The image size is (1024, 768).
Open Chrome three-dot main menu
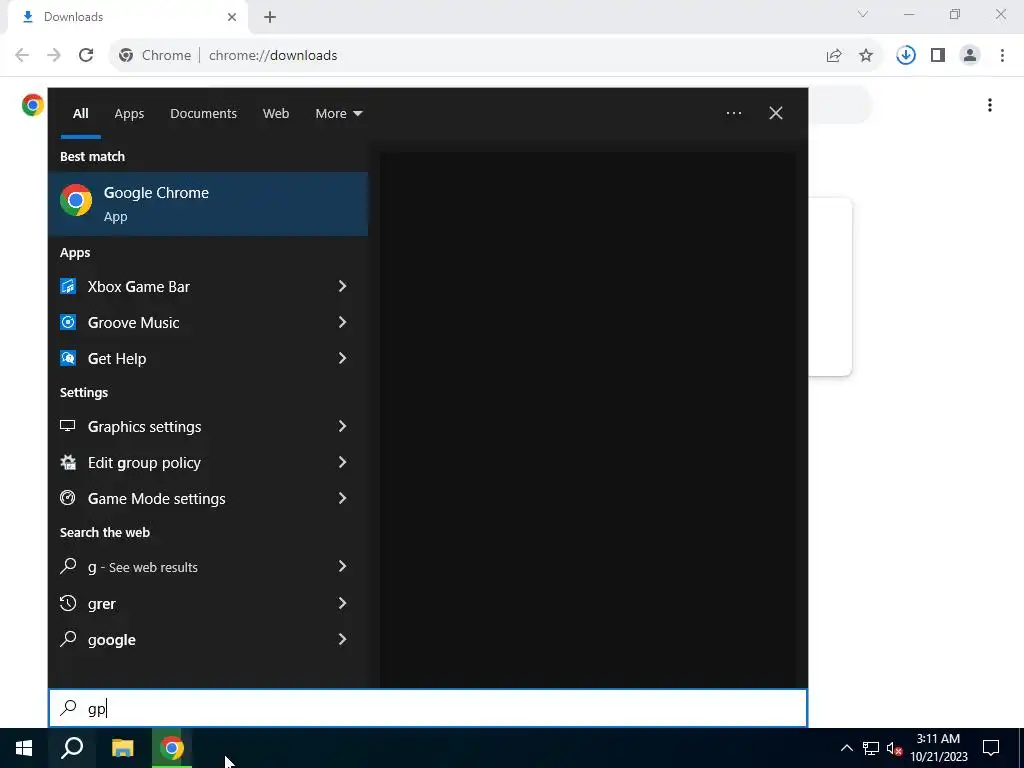1002,55
